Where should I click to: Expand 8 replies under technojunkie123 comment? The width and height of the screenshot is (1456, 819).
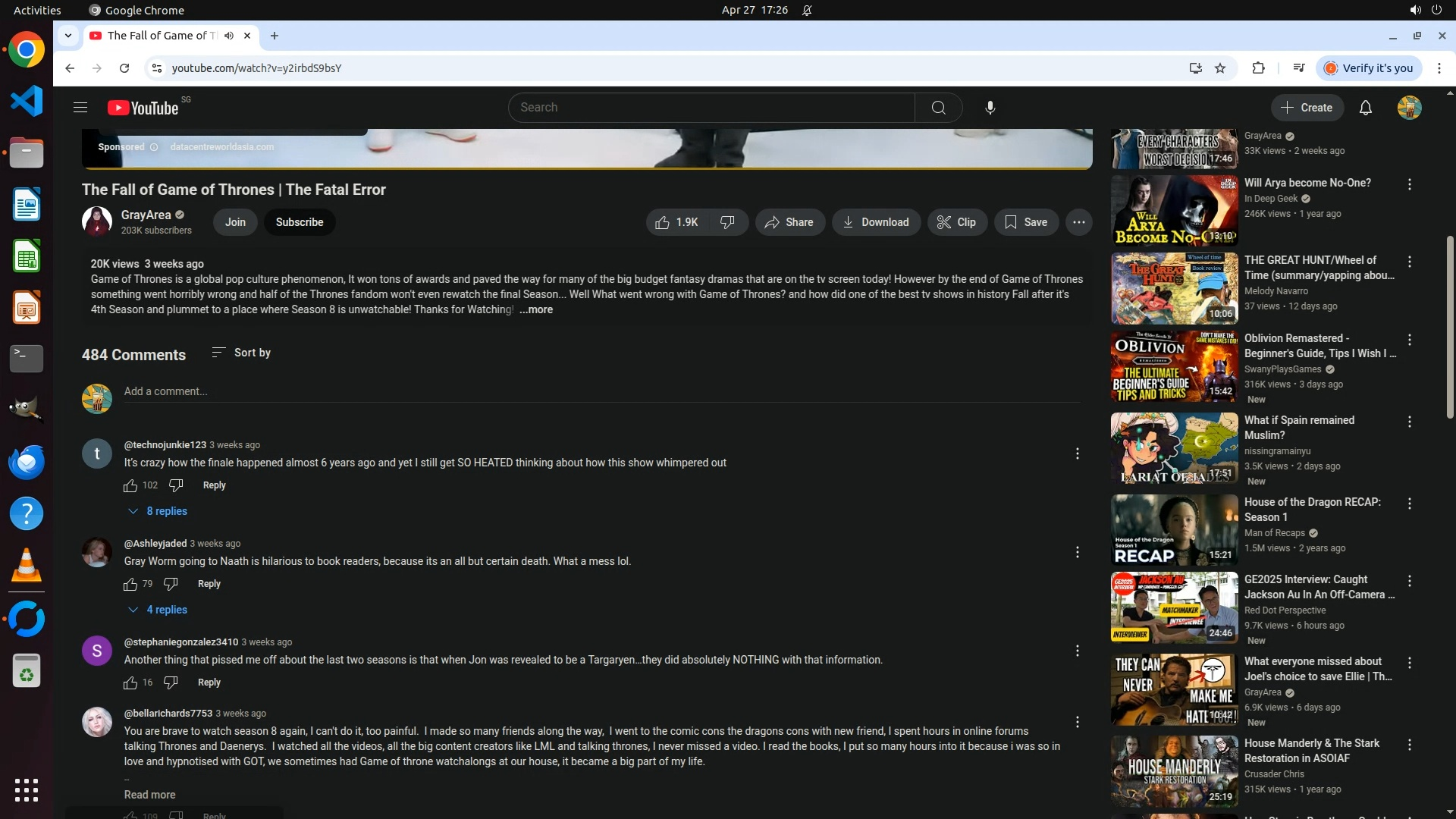(158, 511)
